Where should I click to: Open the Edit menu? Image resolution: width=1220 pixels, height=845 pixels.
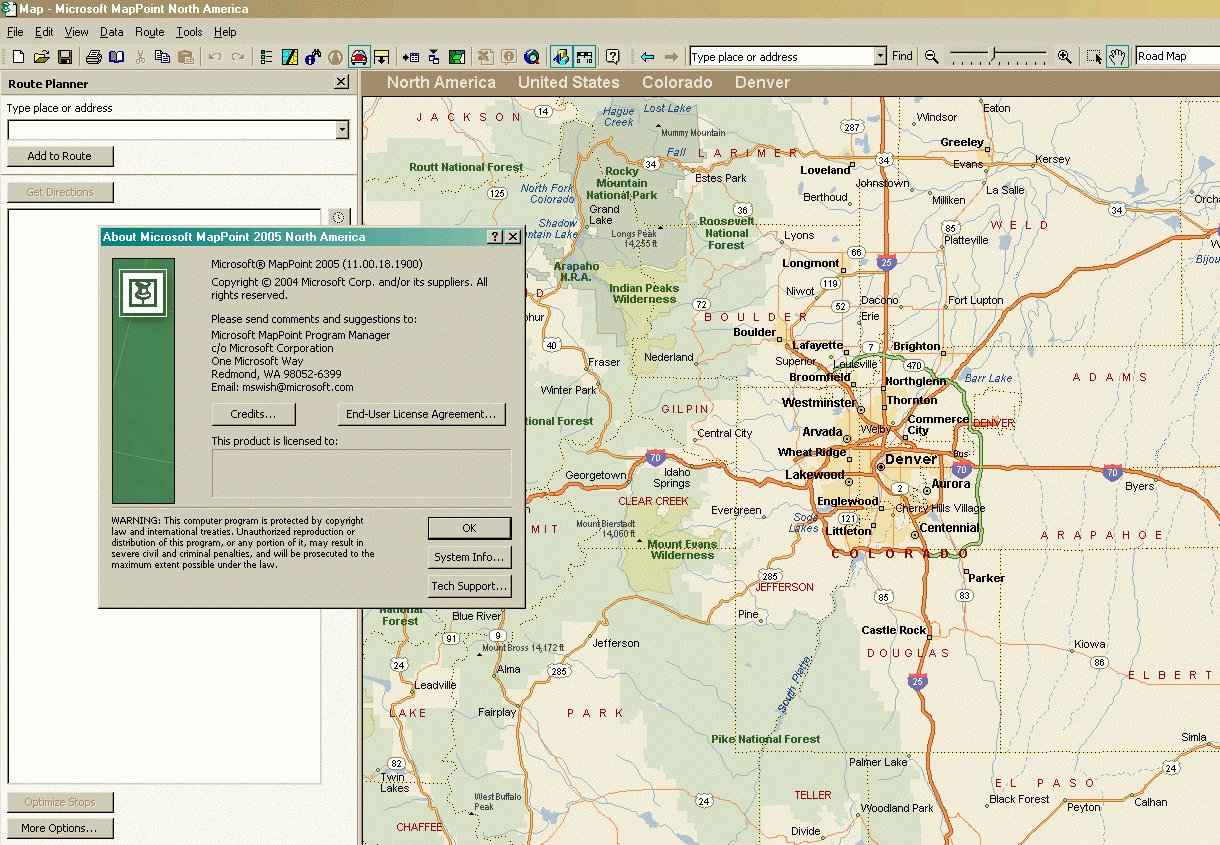point(44,32)
